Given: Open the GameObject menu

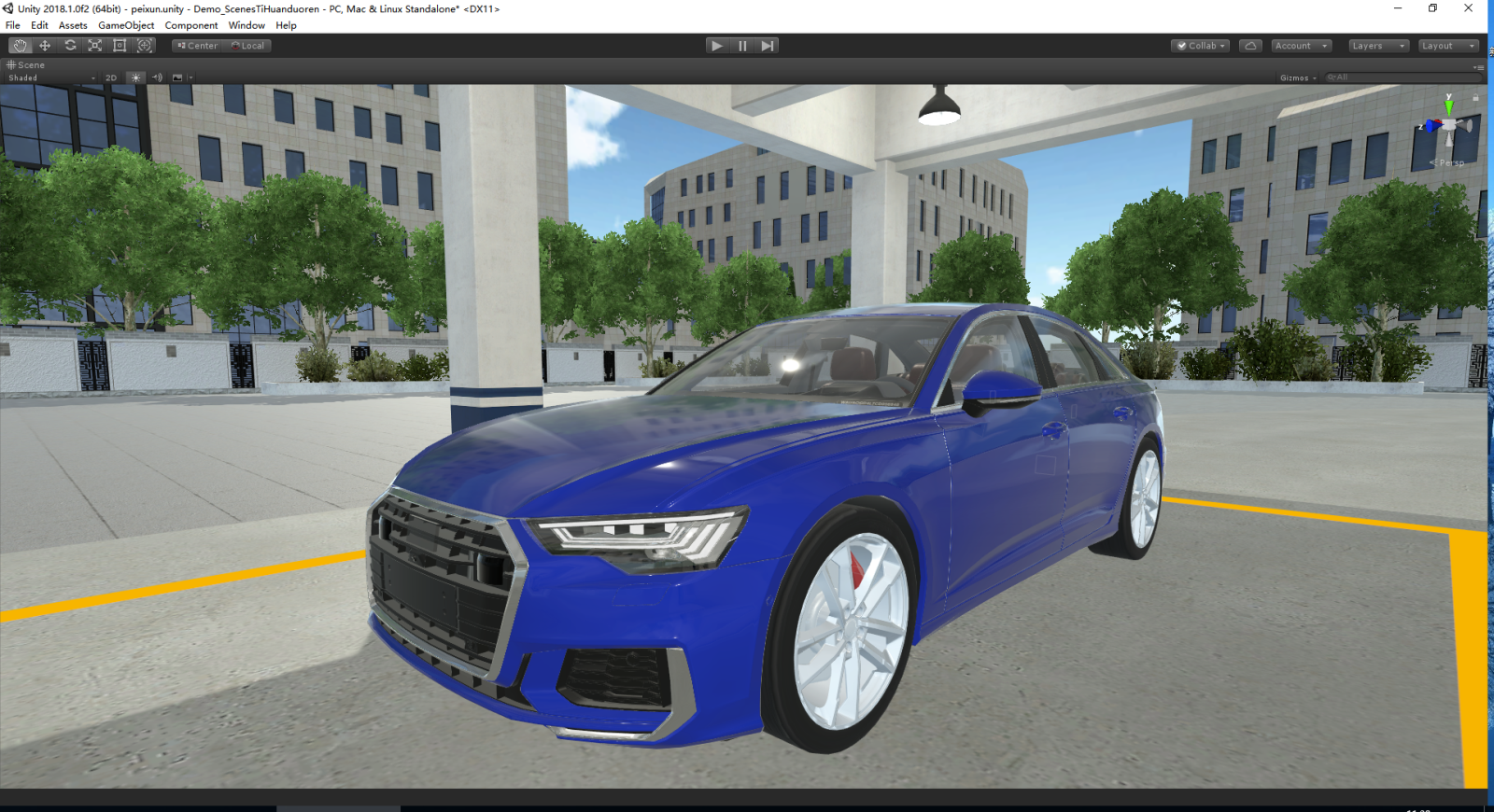Looking at the screenshot, I should tap(126, 25).
